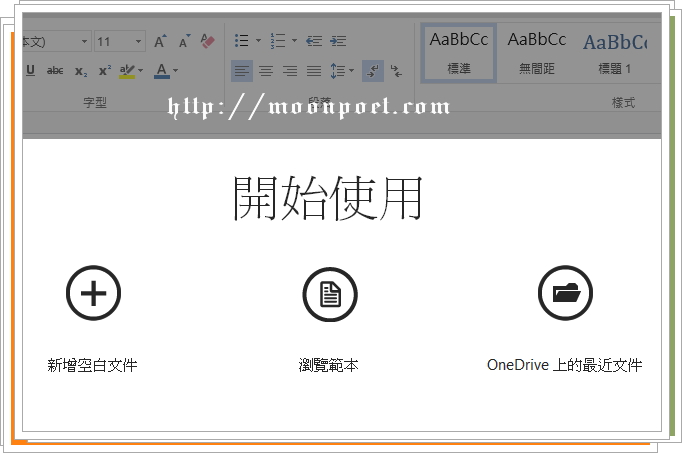Click OneDrive 上的最近文件 label
Image resolution: width=682 pixels, height=453 pixels.
[x=565, y=365]
